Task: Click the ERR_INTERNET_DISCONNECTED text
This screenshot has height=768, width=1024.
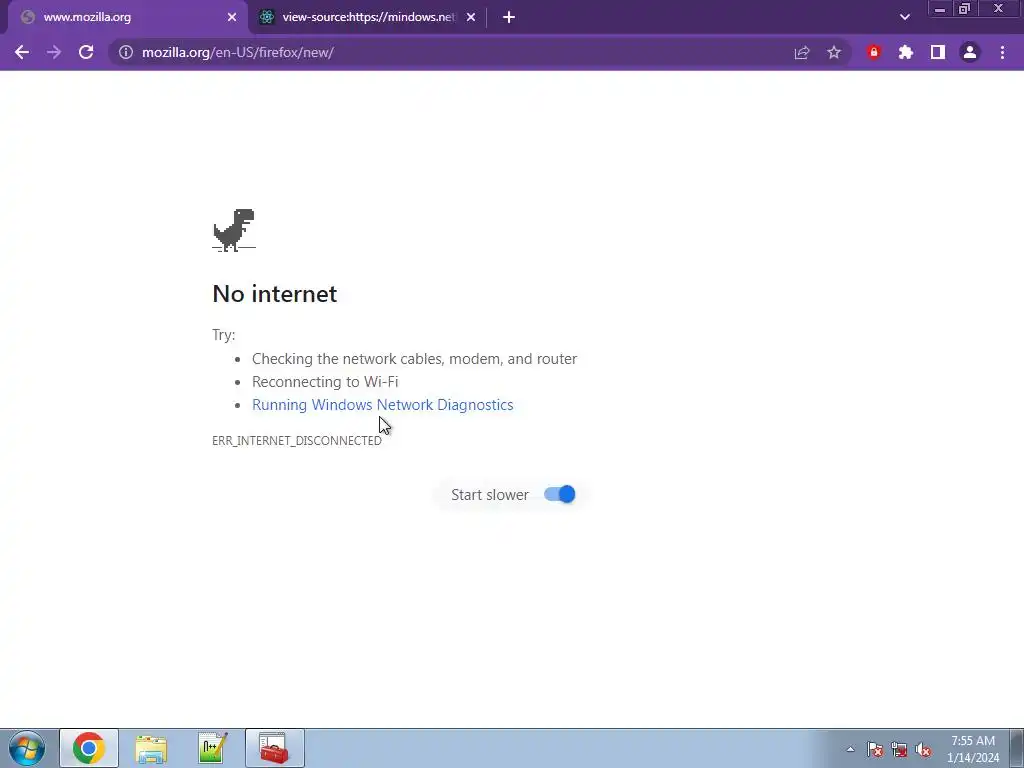Action: [x=296, y=441]
